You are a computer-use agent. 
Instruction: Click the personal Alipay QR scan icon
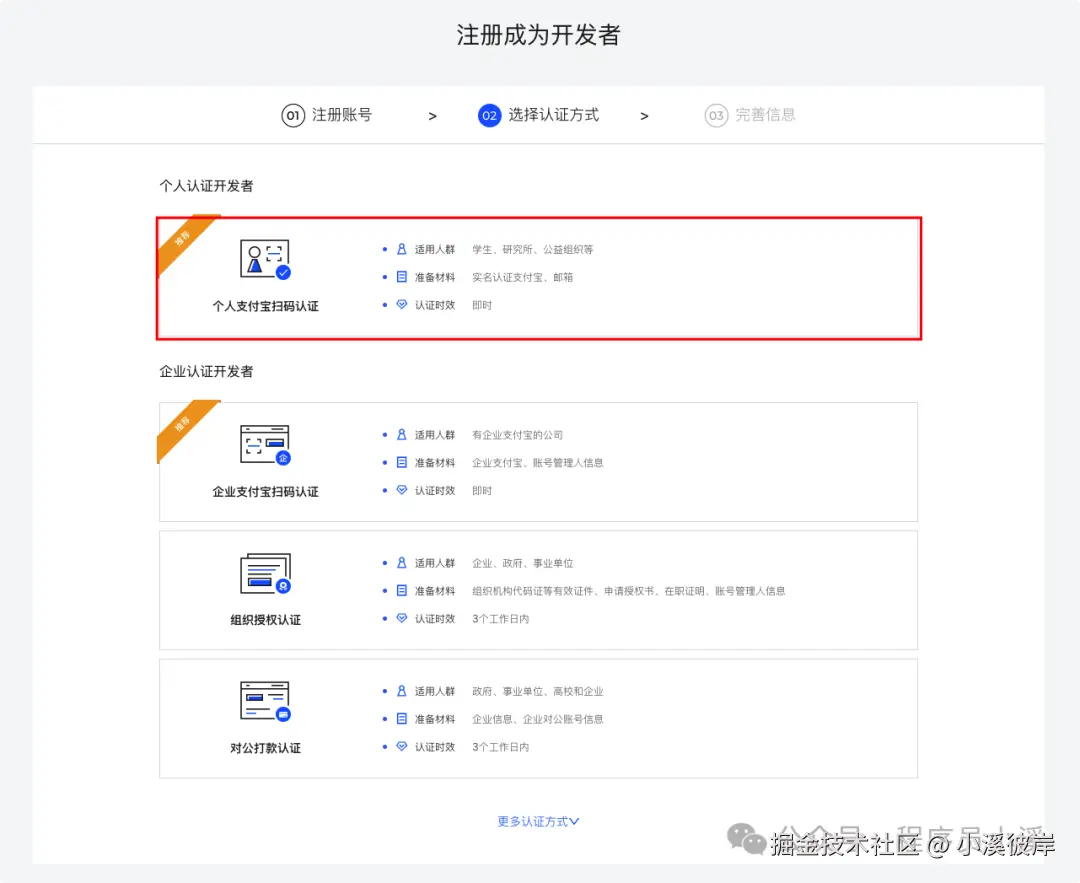pos(265,260)
